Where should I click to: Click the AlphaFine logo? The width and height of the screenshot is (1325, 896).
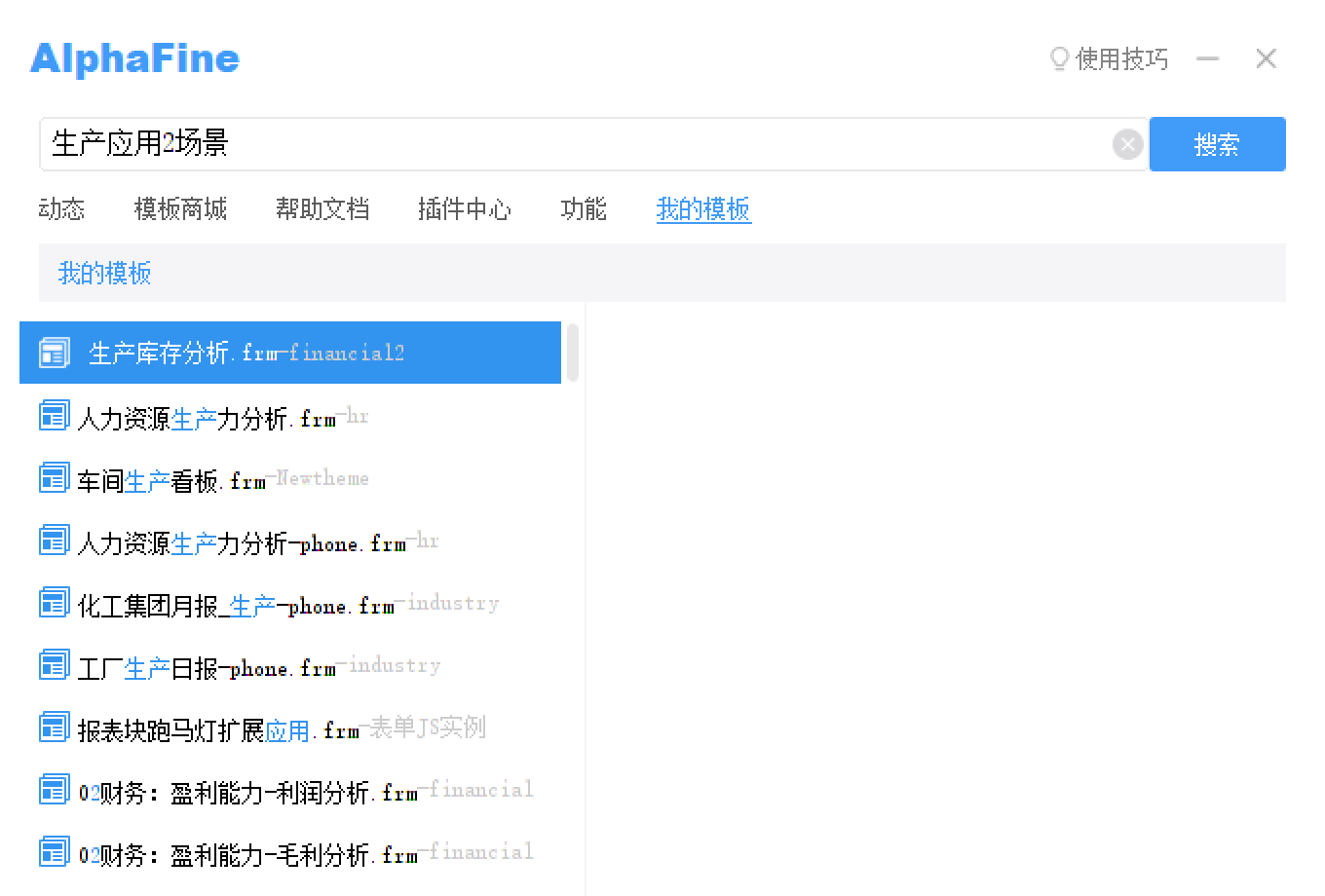pos(134,58)
